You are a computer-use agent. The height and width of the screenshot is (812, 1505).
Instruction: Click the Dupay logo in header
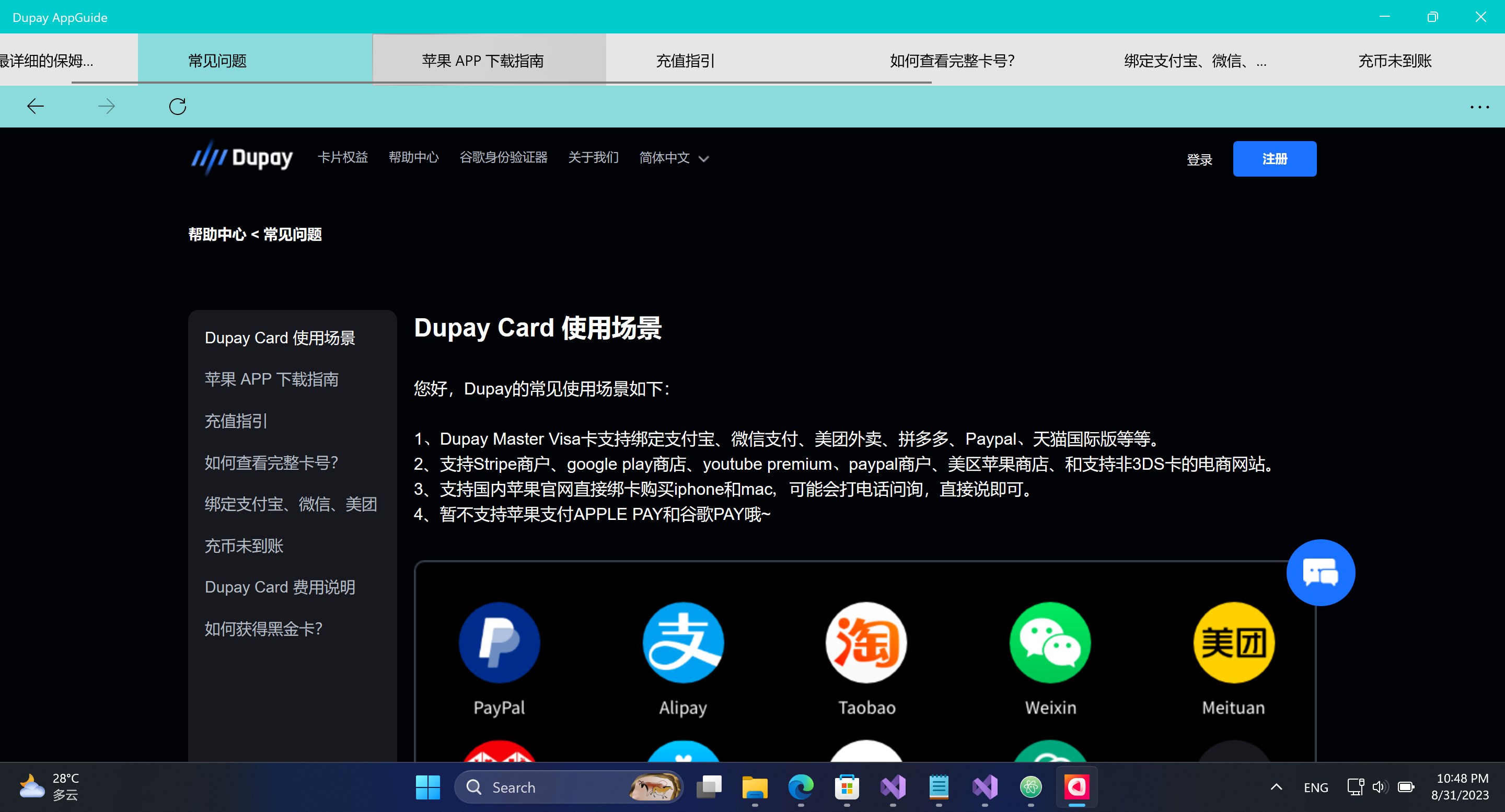point(242,158)
